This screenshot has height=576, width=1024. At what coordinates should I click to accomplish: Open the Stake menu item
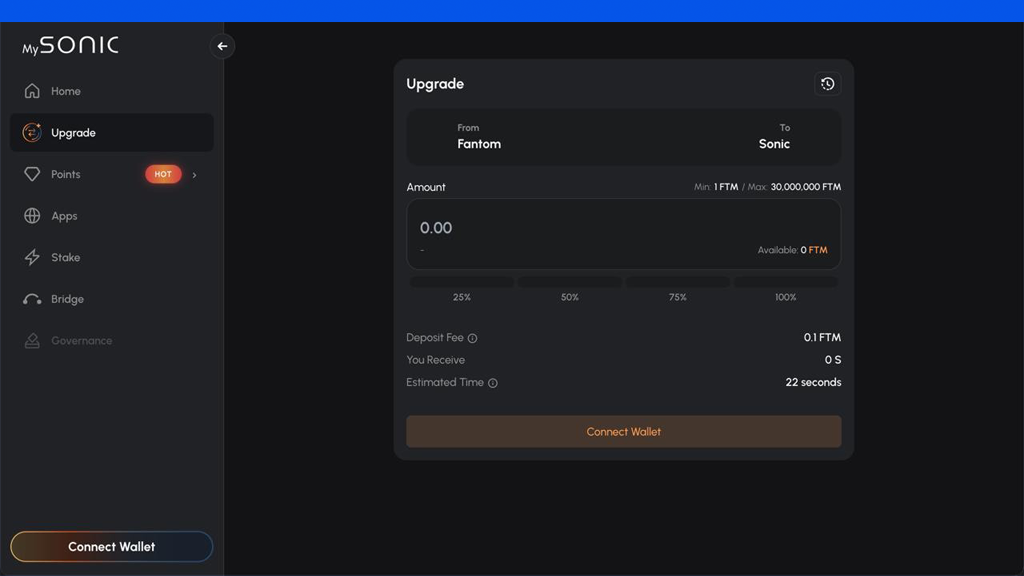pos(112,257)
